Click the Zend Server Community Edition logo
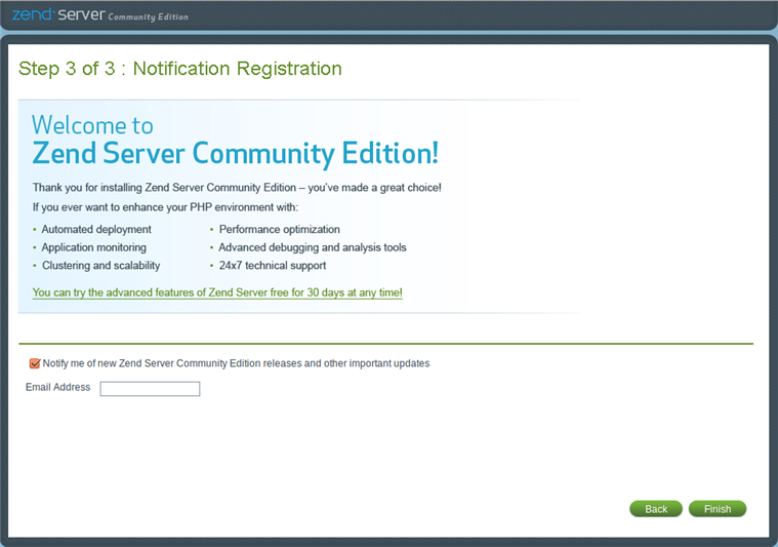The height and width of the screenshot is (547, 778). click(x=100, y=15)
